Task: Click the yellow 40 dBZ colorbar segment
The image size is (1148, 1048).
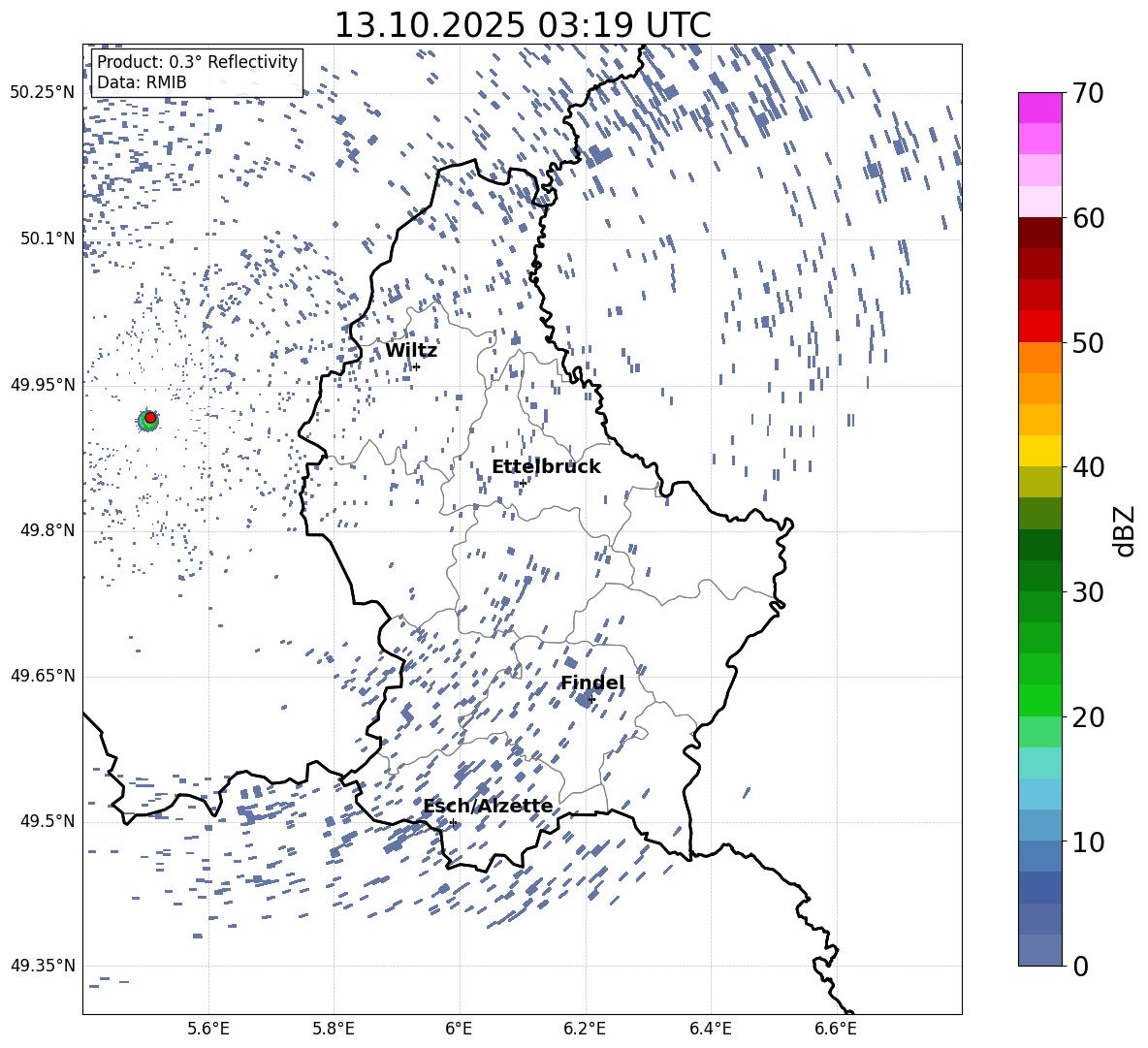Action: point(1039,451)
